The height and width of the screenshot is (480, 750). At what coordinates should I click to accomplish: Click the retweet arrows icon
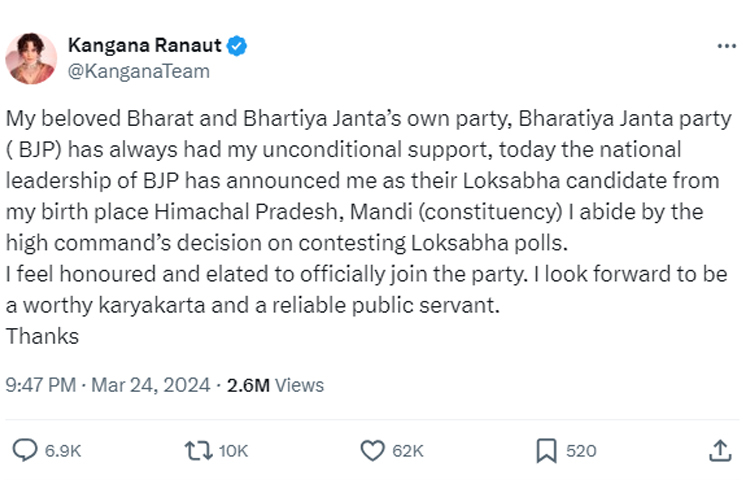point(197,451)
